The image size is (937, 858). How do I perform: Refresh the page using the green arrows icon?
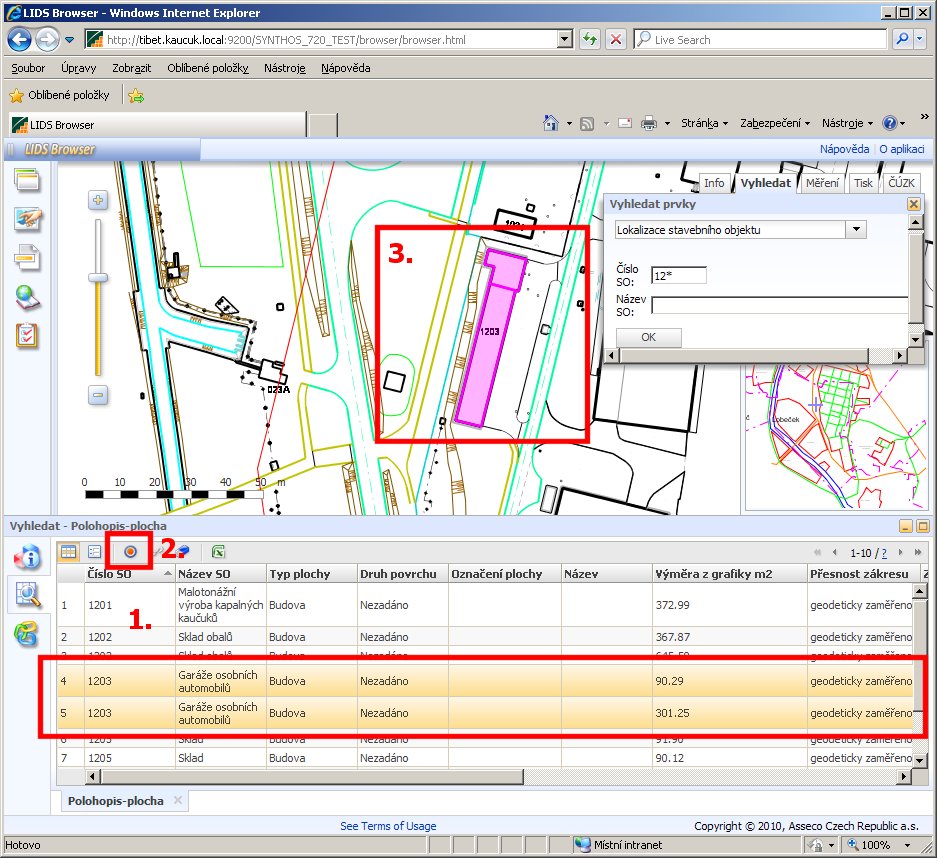[x=590, y=39]
